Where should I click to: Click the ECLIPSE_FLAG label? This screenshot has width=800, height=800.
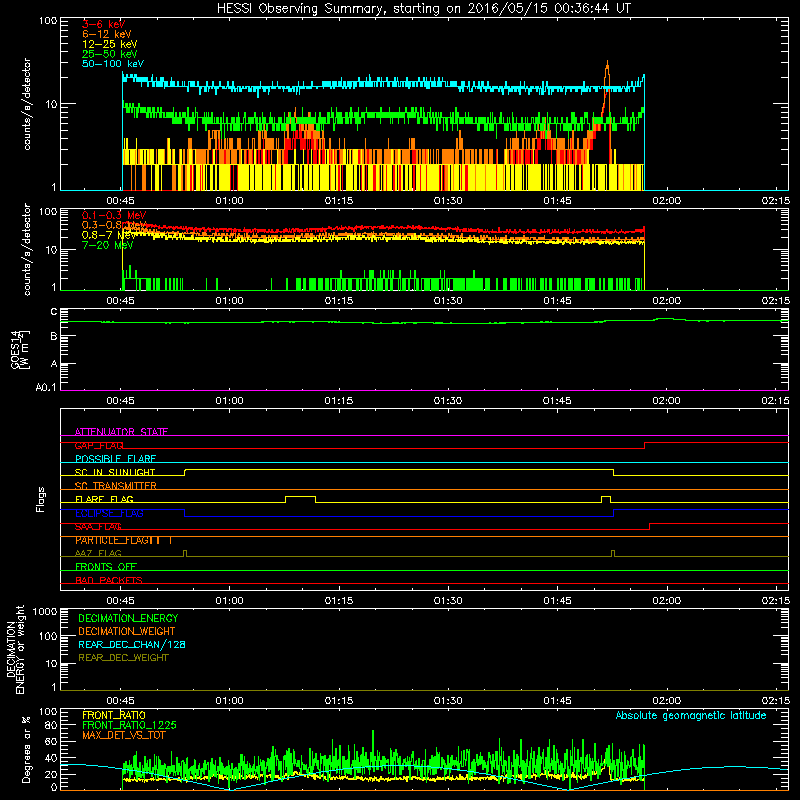pyautogui.click(x=109, y=513)
